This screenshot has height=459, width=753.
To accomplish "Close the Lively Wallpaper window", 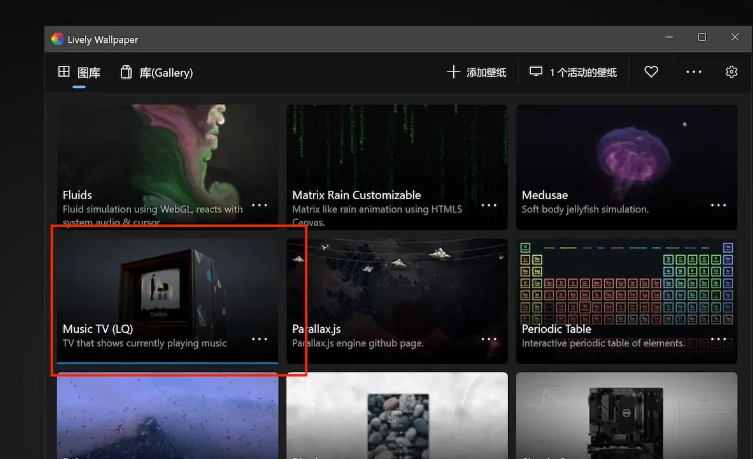I will (x=735, y=37).
